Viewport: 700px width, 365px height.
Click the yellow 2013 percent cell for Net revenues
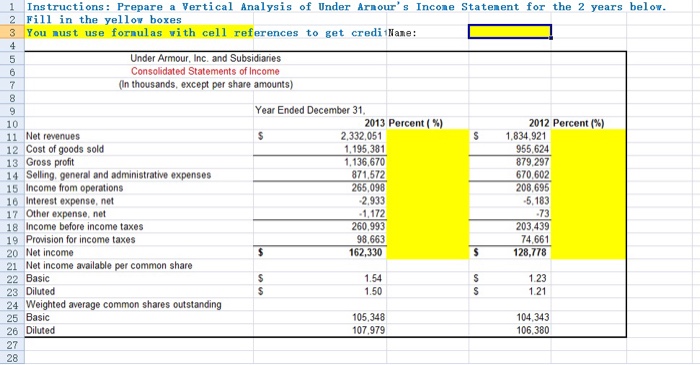coord(428,136)
